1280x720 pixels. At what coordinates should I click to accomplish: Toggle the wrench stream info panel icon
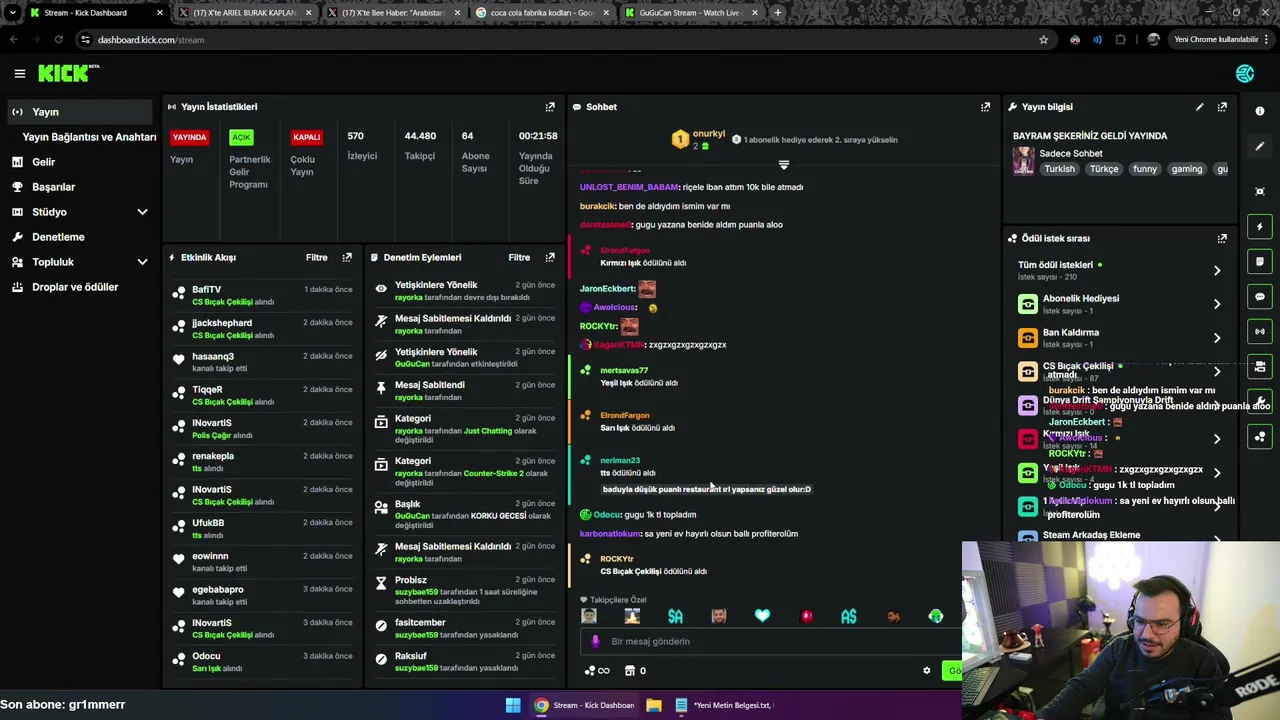[1260, 402]
